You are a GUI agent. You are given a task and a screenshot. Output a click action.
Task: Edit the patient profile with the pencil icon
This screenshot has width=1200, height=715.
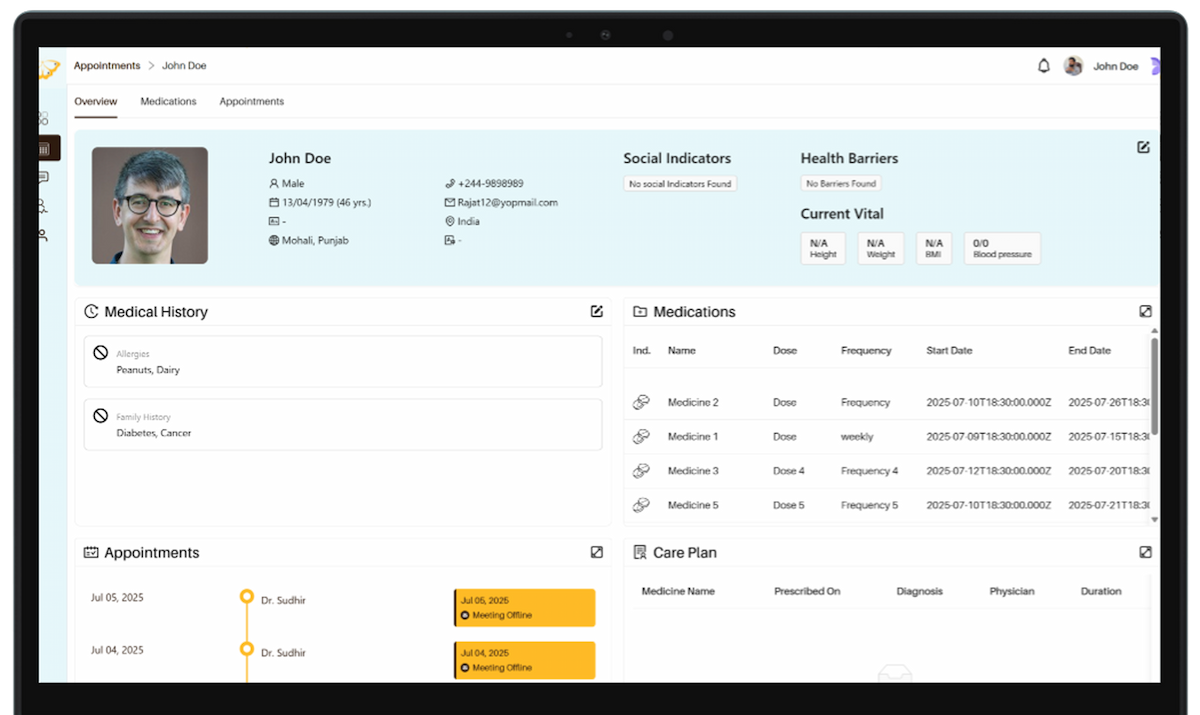[1143, 148]
